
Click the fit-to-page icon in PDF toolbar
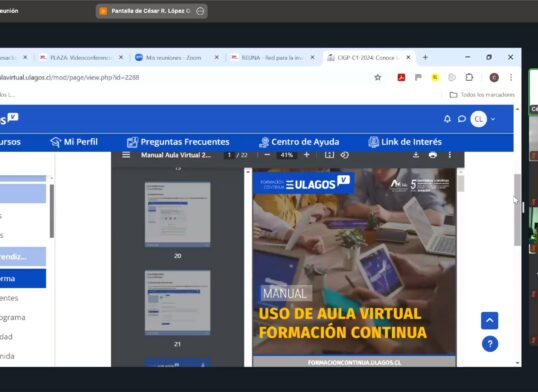pyautogui.click(x=329, y=155)
